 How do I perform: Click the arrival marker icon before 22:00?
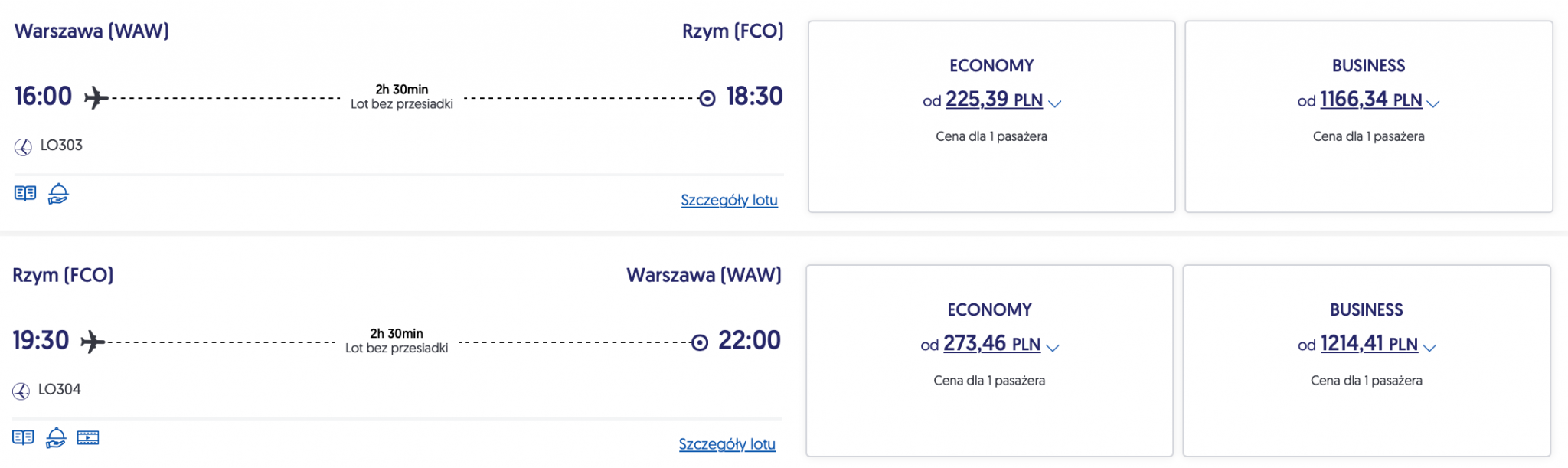pos(700,342)
